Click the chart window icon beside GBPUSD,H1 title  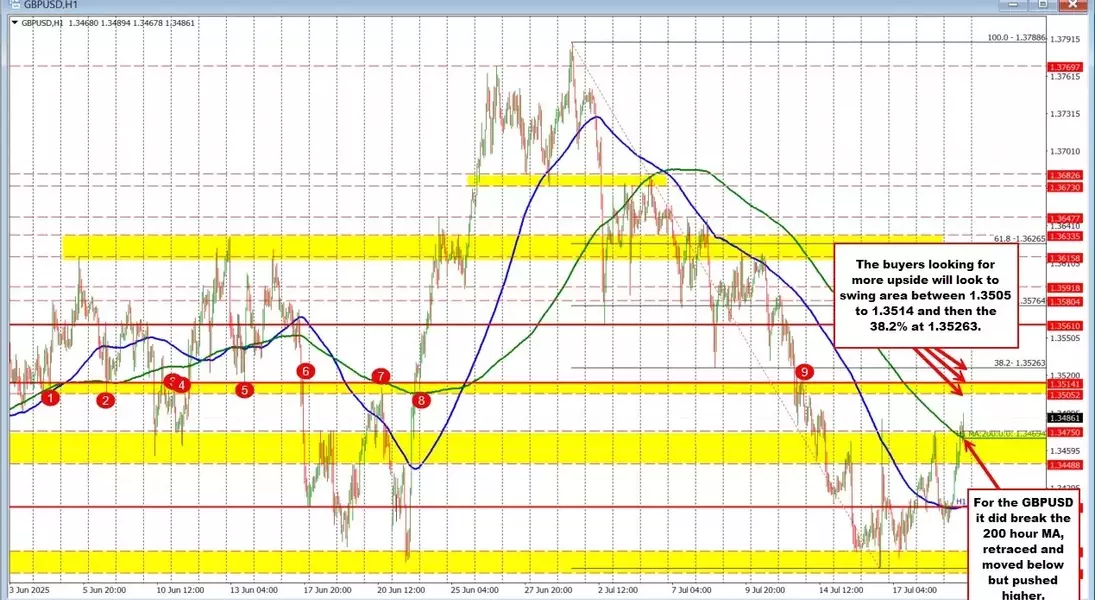click(14, 4)
